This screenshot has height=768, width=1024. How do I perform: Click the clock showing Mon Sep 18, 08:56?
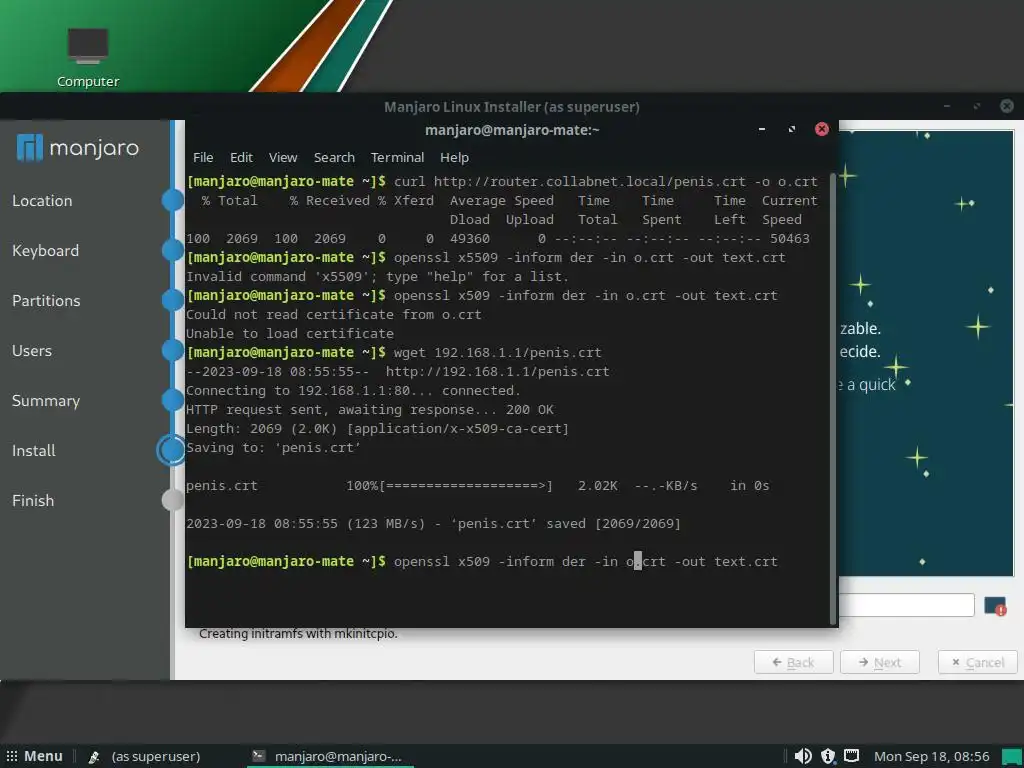pos(931,756)
